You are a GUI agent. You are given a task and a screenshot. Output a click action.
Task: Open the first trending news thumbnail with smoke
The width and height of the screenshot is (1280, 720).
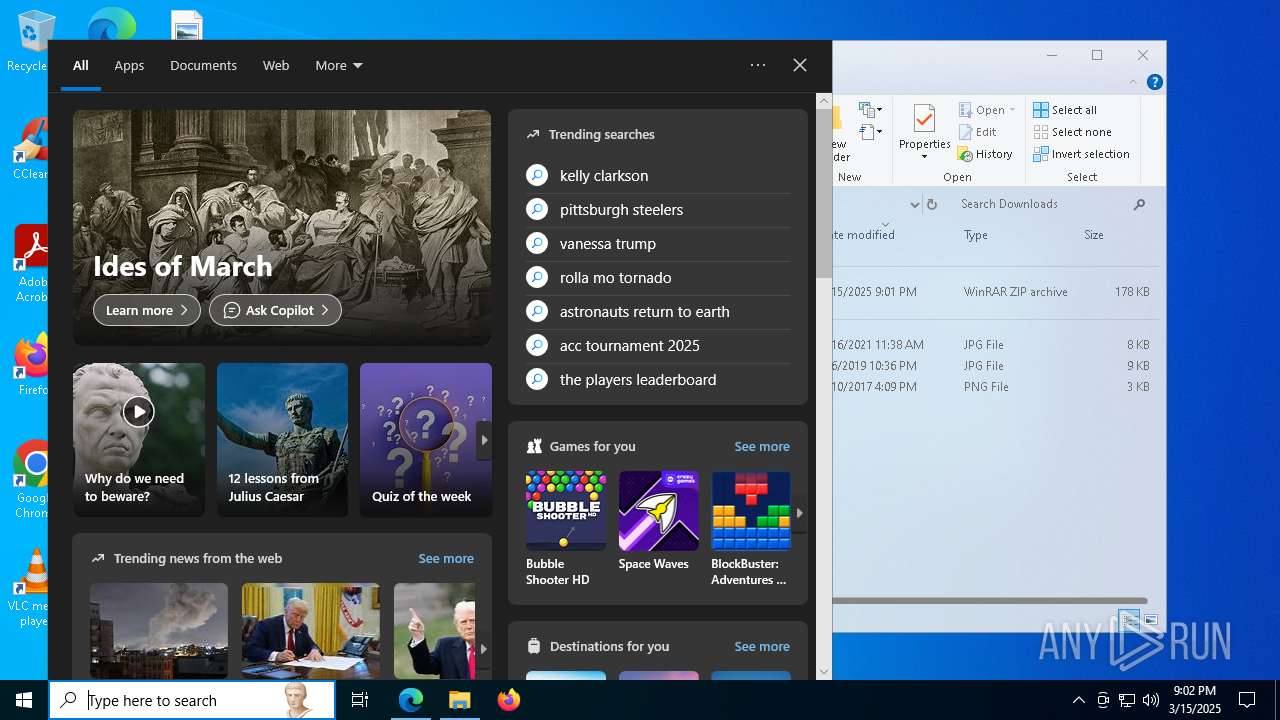pyautogui.click(x=159, y=631)
